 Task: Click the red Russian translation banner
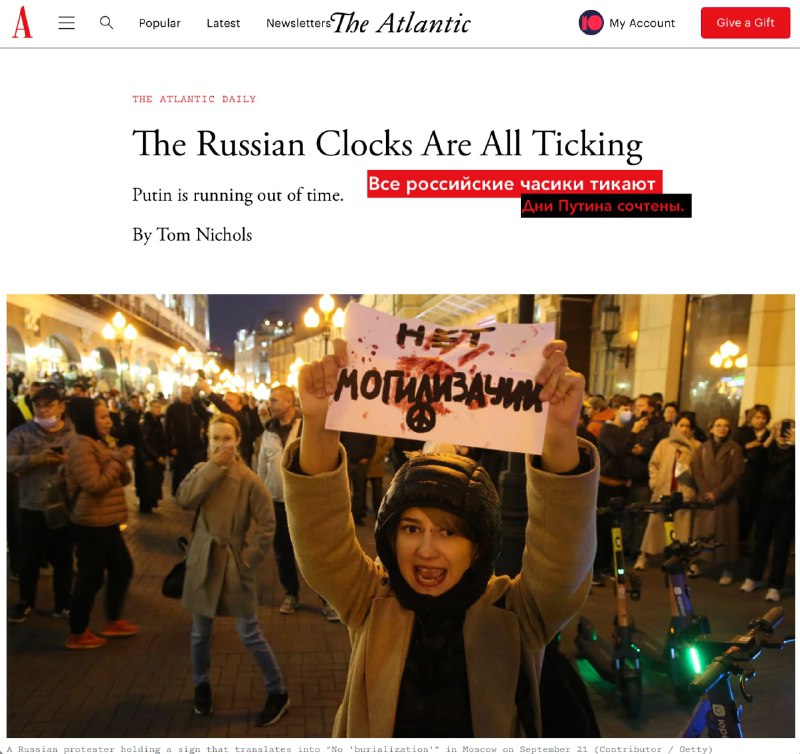[x=514, y=184]
